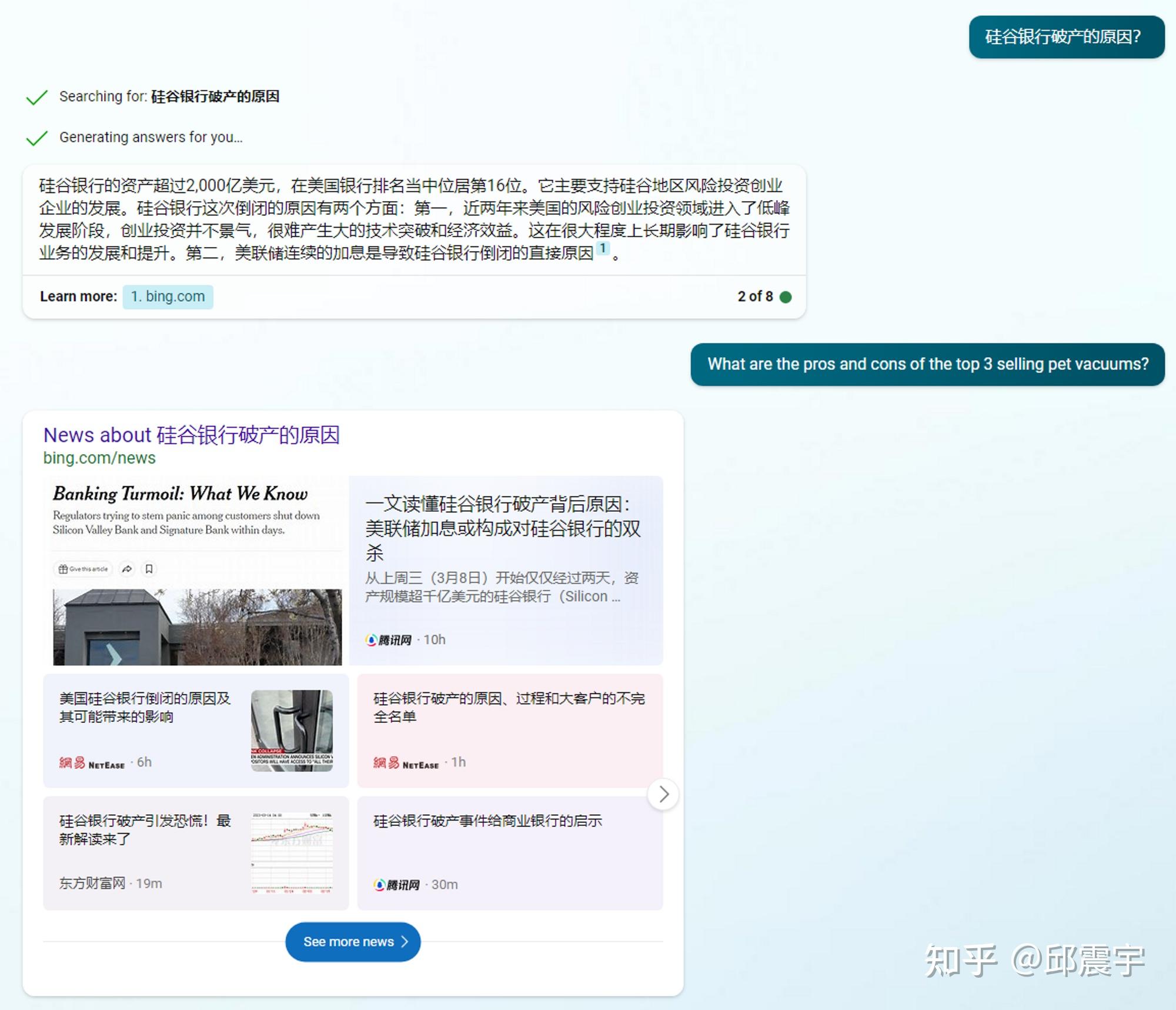Viewport: 1176px width, 1010px height.
Task: Click the pet vacuums question message bubble
Action: coord(928,364)
